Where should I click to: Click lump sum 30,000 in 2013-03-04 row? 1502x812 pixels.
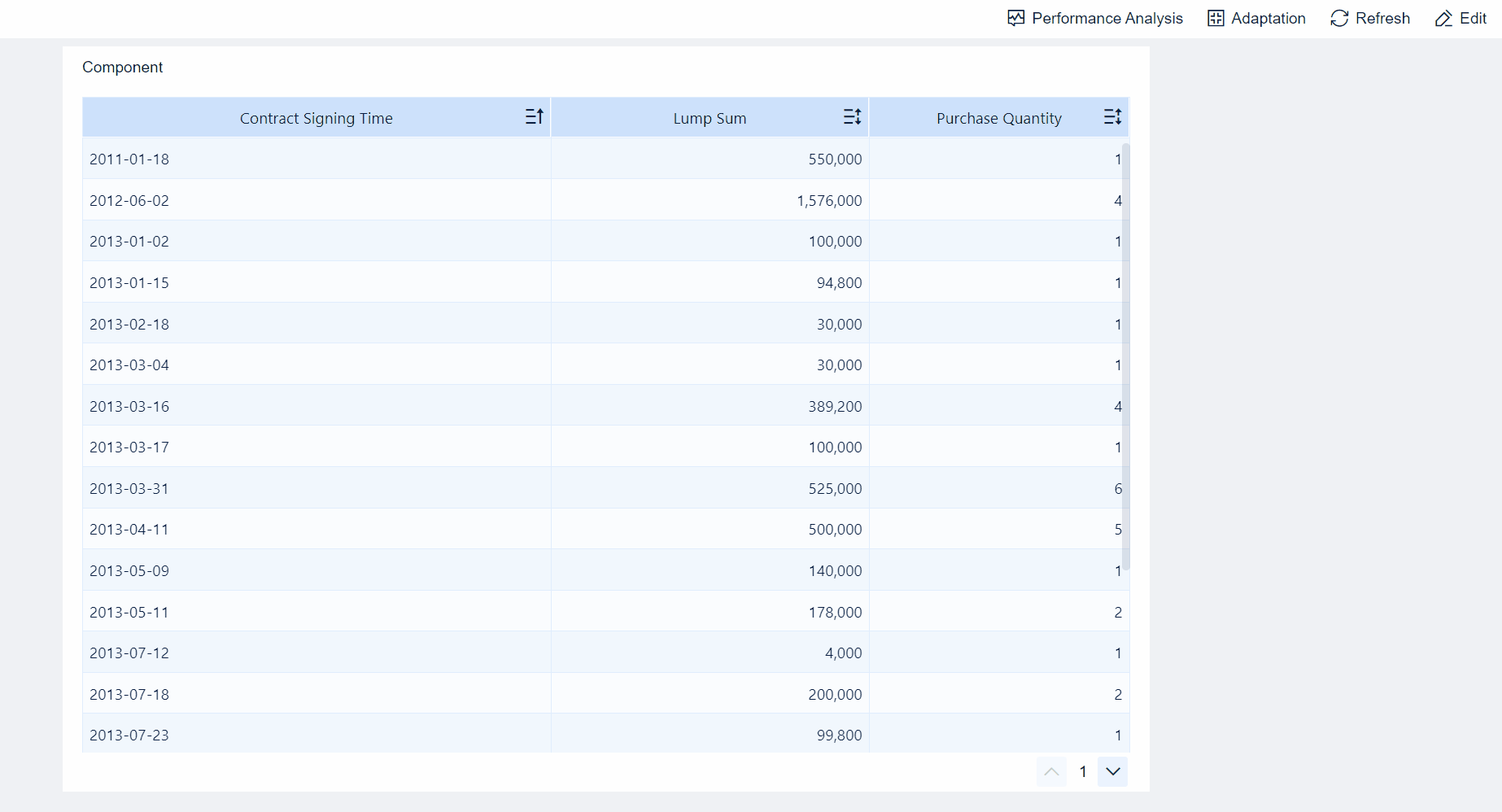[839, 365]
